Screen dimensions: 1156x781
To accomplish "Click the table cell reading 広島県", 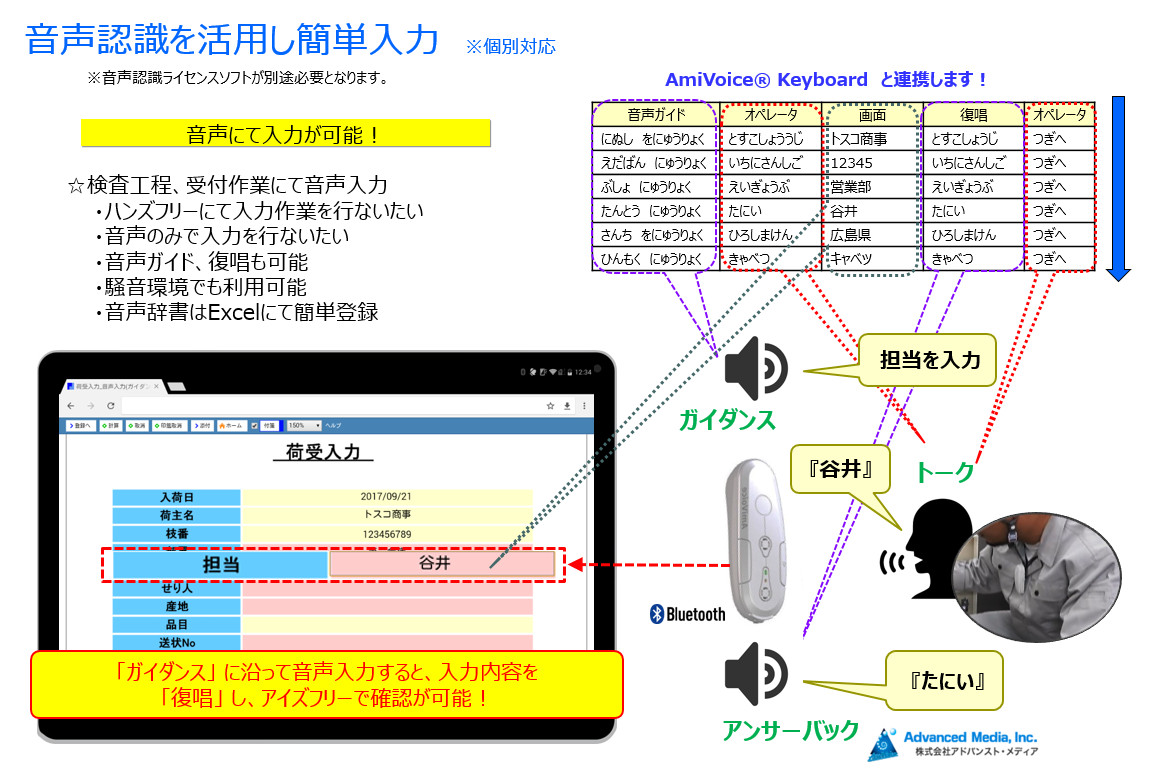I will click(872, 235).
